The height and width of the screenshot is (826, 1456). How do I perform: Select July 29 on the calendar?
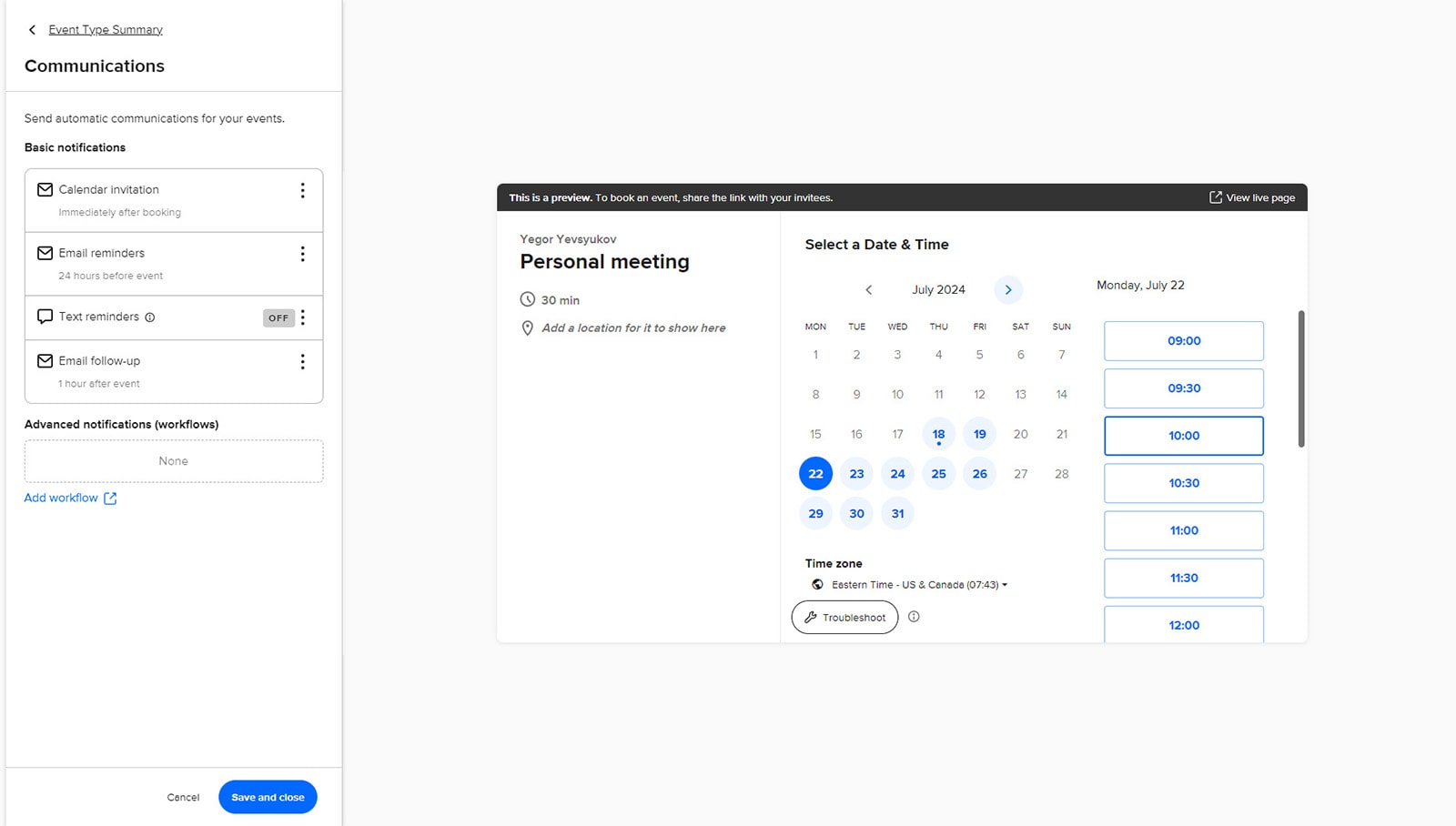(815, 513)
